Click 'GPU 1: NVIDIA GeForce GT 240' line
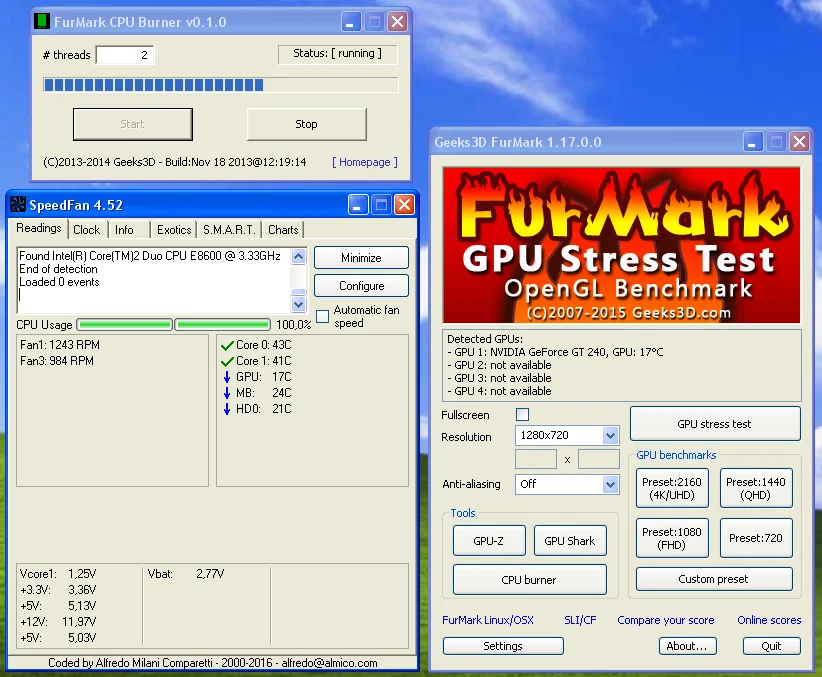This screenshot has height=677, width=822. tap(556, 352)
